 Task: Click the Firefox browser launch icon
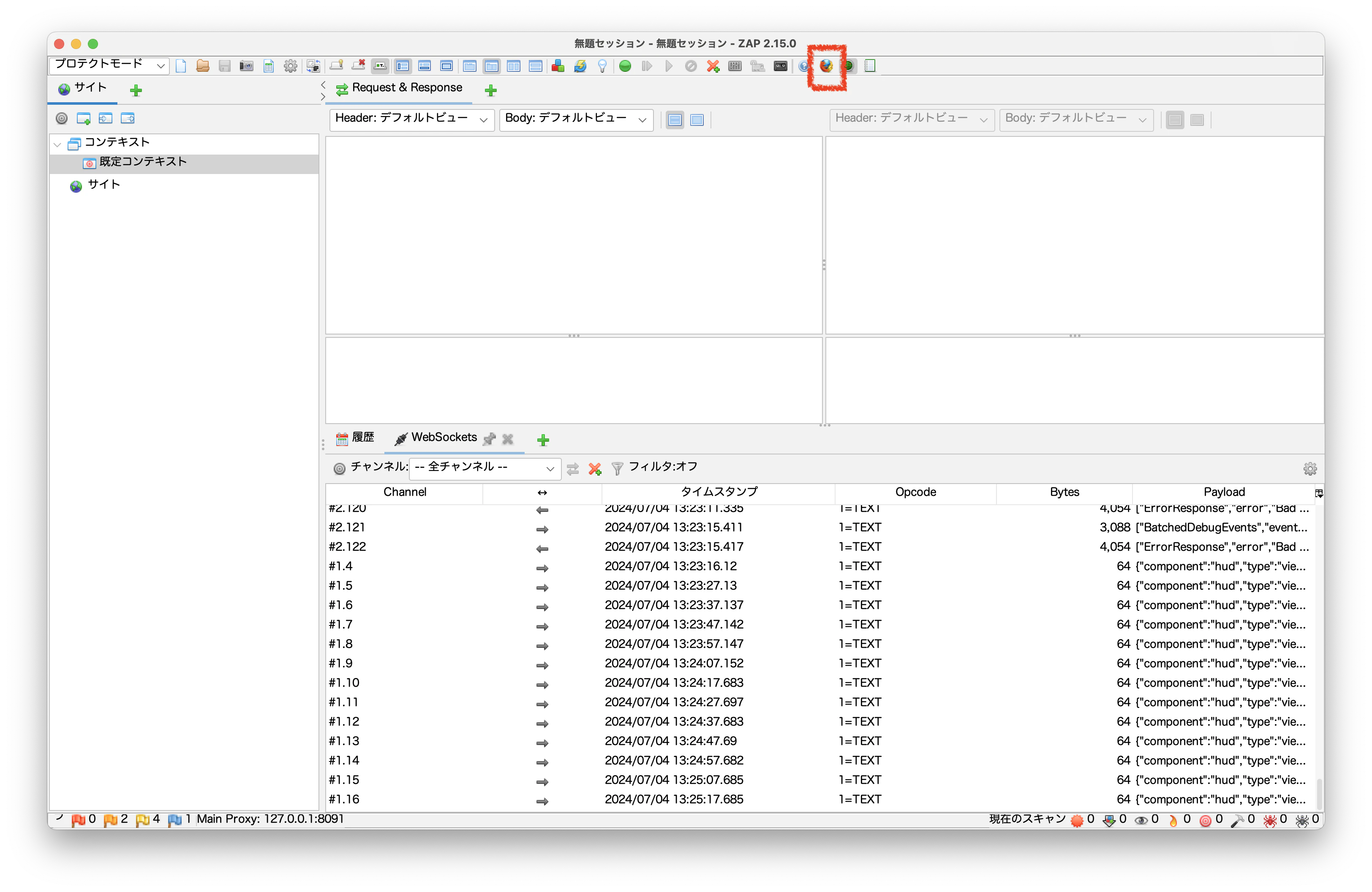coord(826,66)
